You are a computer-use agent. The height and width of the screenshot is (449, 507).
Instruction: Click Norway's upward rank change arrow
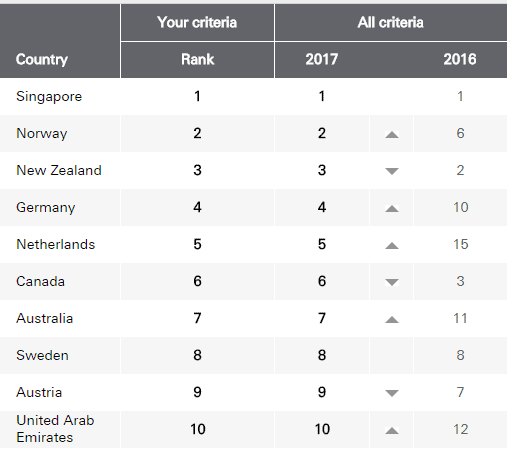(x=392, y=134)
